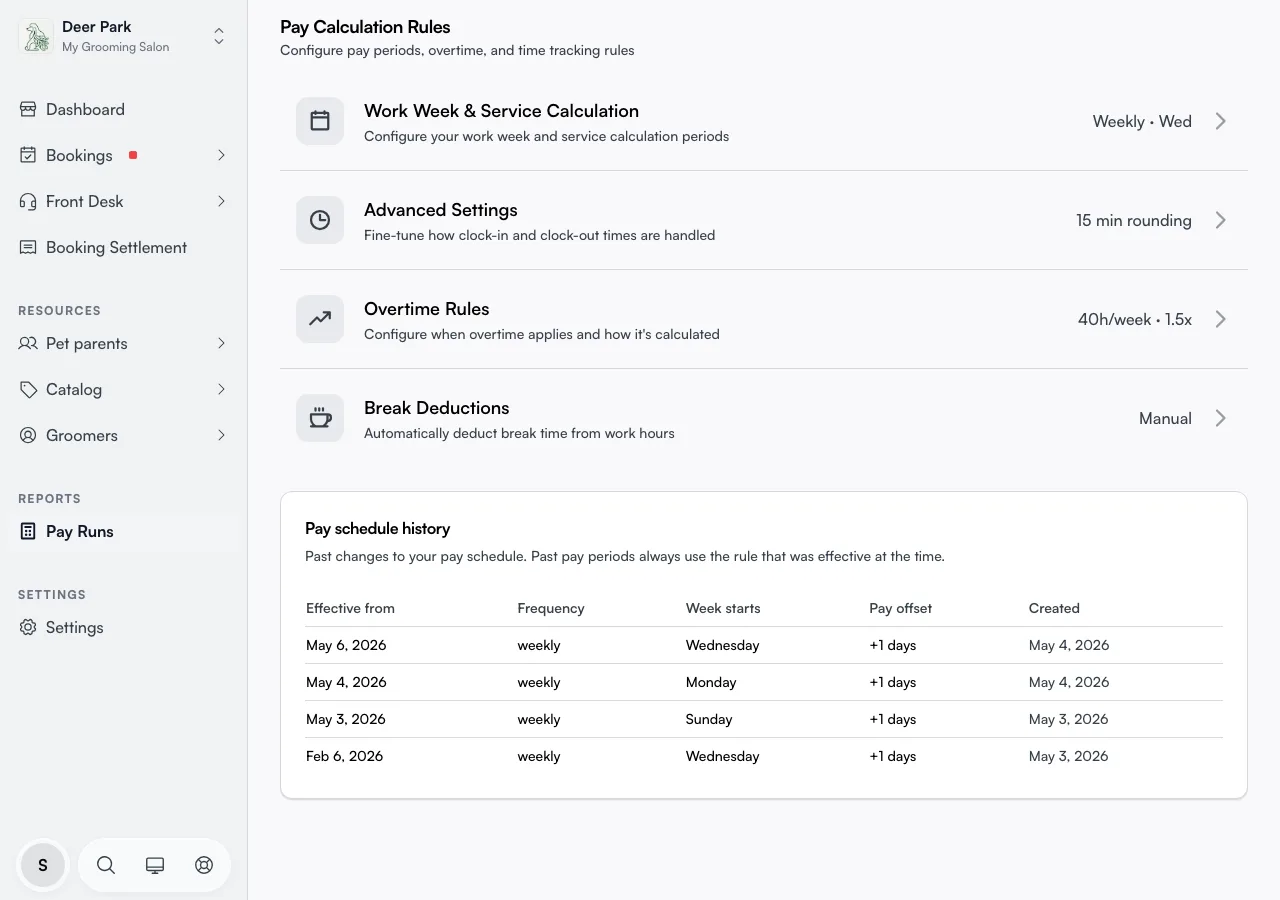Click the Pay schedule history heading
The height and width of the screenshot is (900, 1280).
[378, 528]
